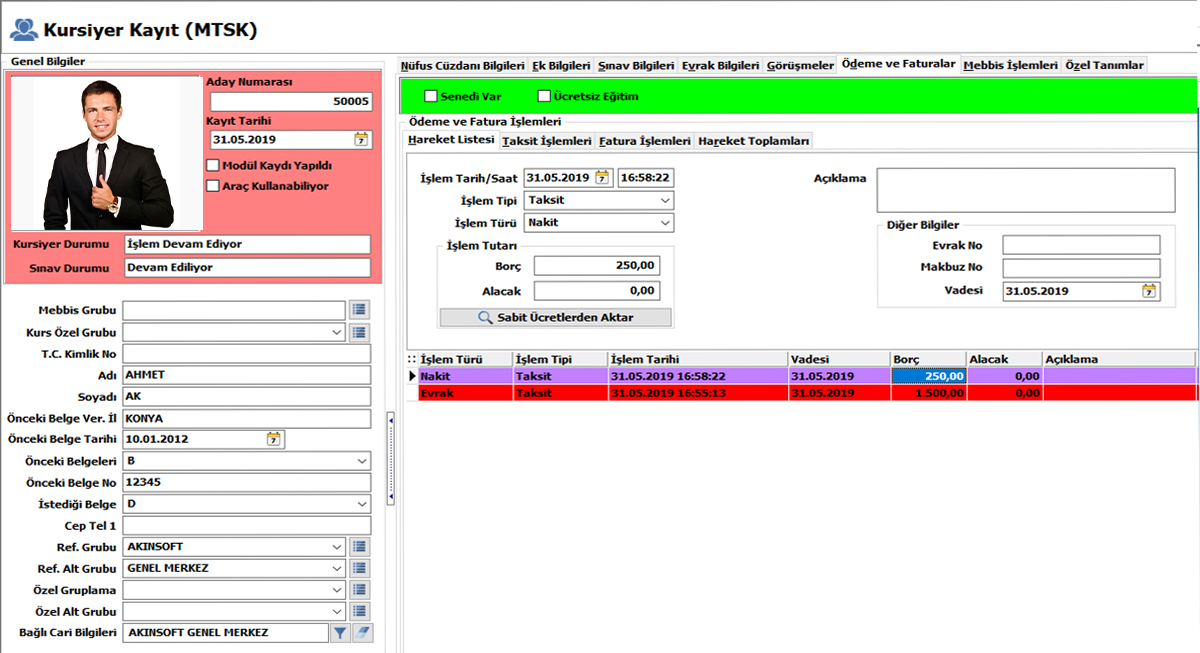Check the Araç Kullanabiliyor option
This screenshot has height=653, width=1200.
(212, 185)
